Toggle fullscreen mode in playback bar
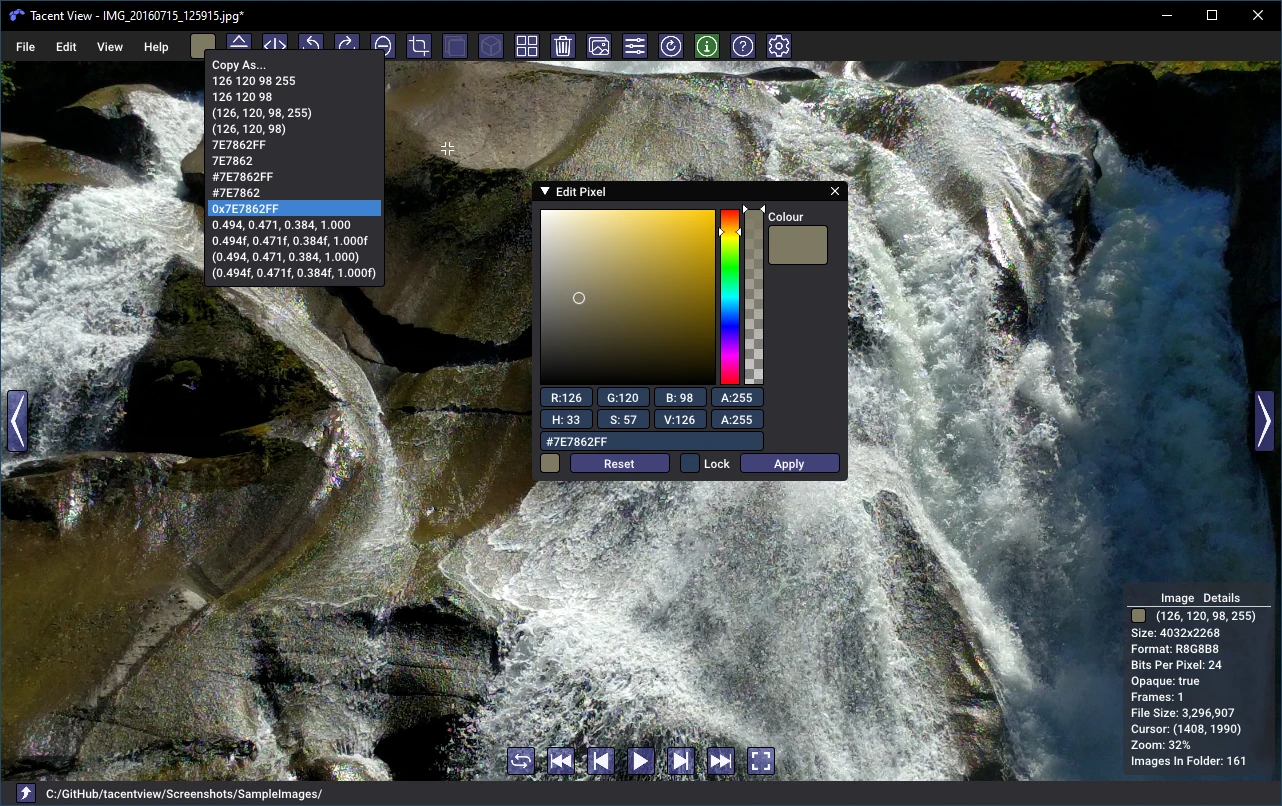Screen dimensions: 1282x806 coord(761,761)
